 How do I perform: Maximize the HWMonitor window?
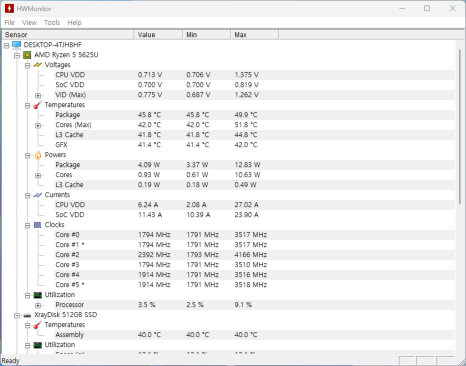pyautogui.click(x=427, y=9)
